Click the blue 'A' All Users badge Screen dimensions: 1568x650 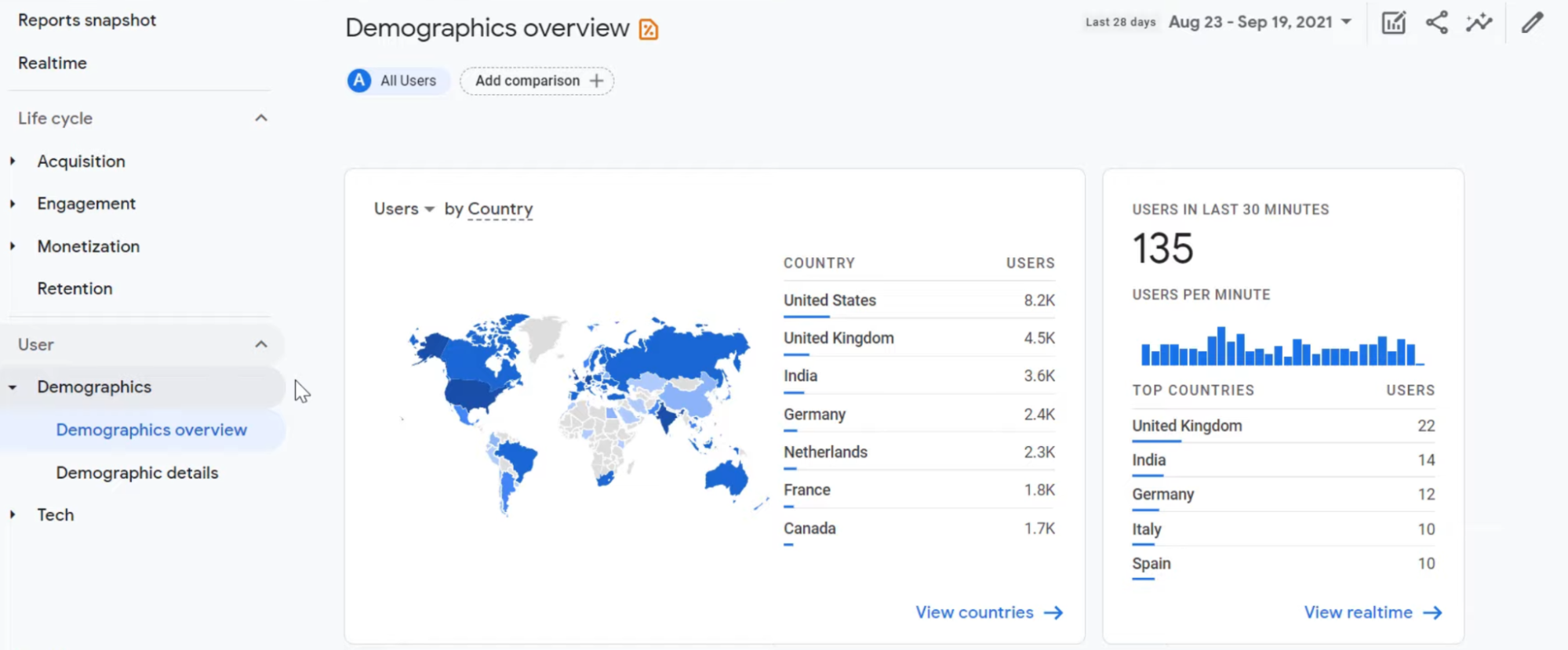coord(359,81)
